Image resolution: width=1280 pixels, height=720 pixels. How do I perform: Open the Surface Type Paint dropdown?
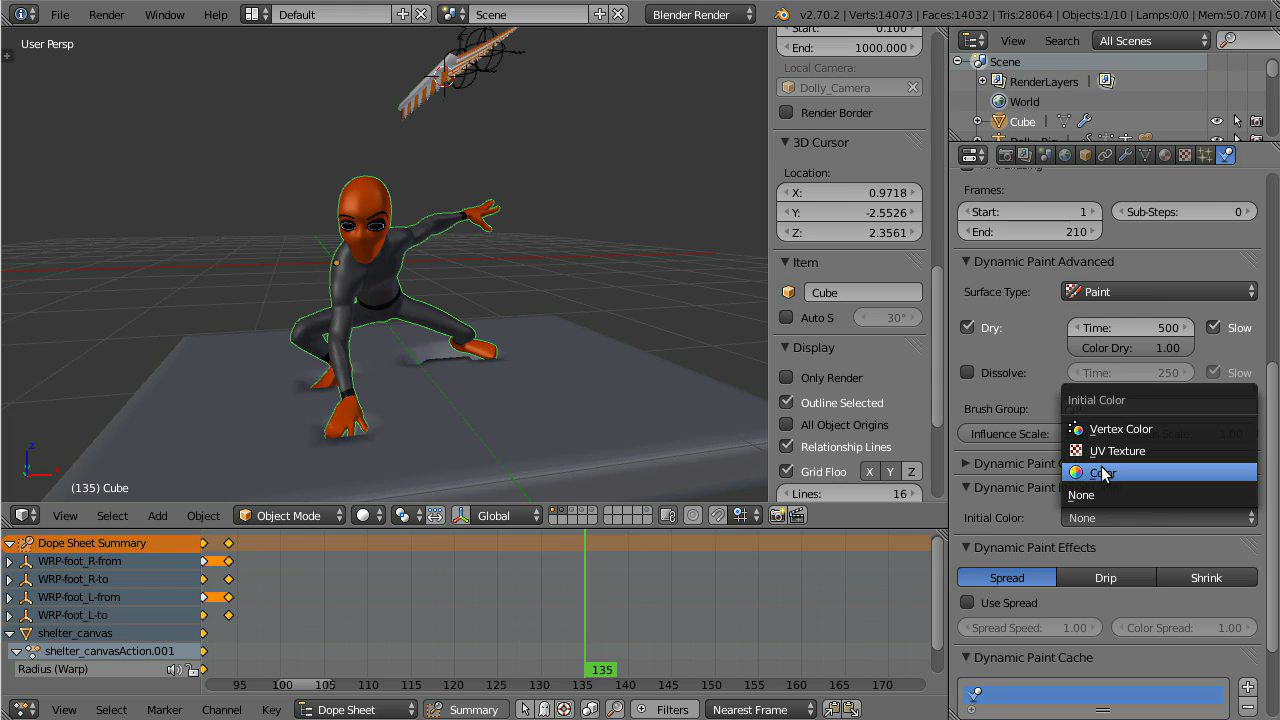click(1159, 291)
